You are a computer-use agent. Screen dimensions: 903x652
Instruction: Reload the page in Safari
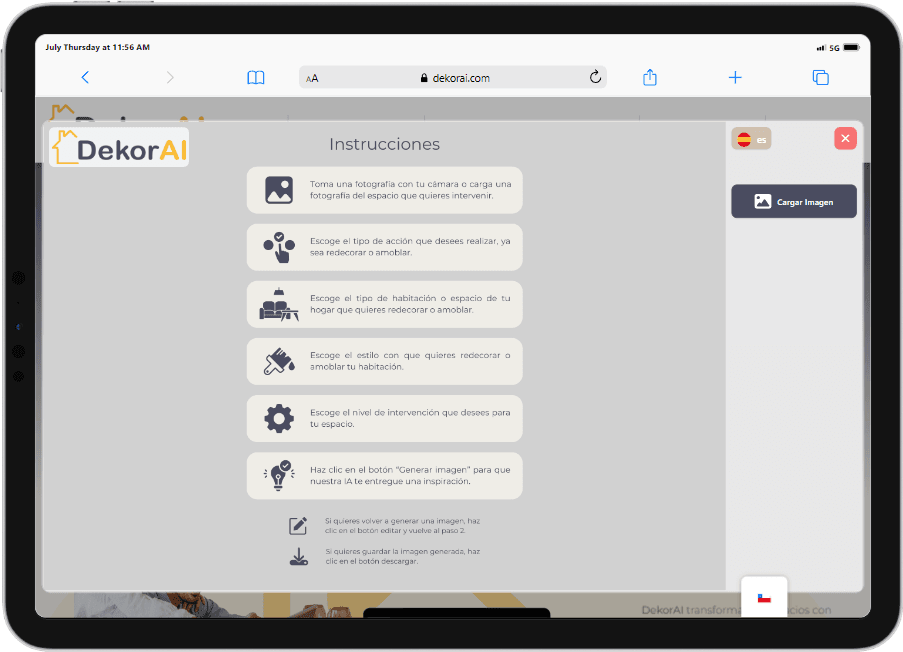pyautogui.click(x=595, y=78)
